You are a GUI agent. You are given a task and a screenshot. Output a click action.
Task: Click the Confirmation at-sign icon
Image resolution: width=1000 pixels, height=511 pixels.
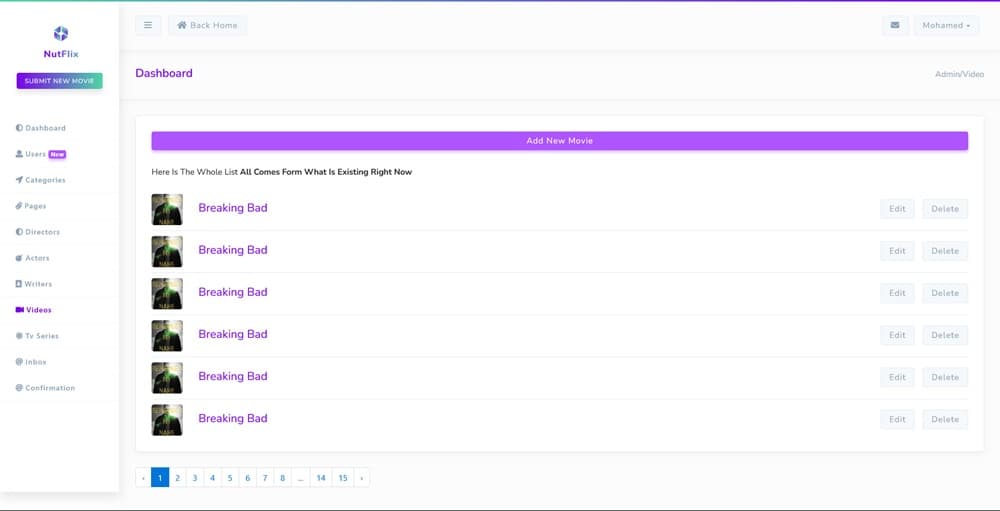(x=19, y=388)
